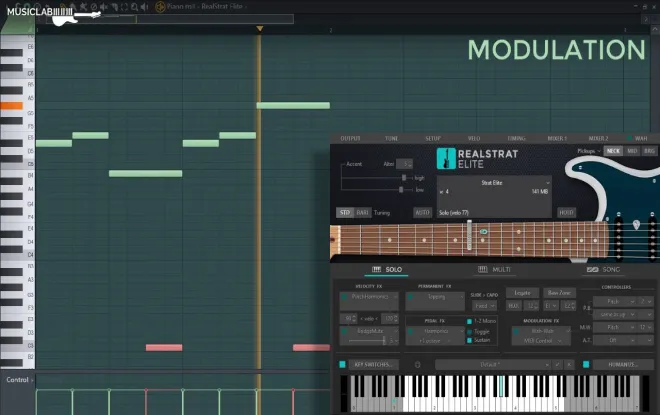Open the E1 bass zone note dropdown
The height and width of the screenshot is (415, 660).
(x=551, y=306)
